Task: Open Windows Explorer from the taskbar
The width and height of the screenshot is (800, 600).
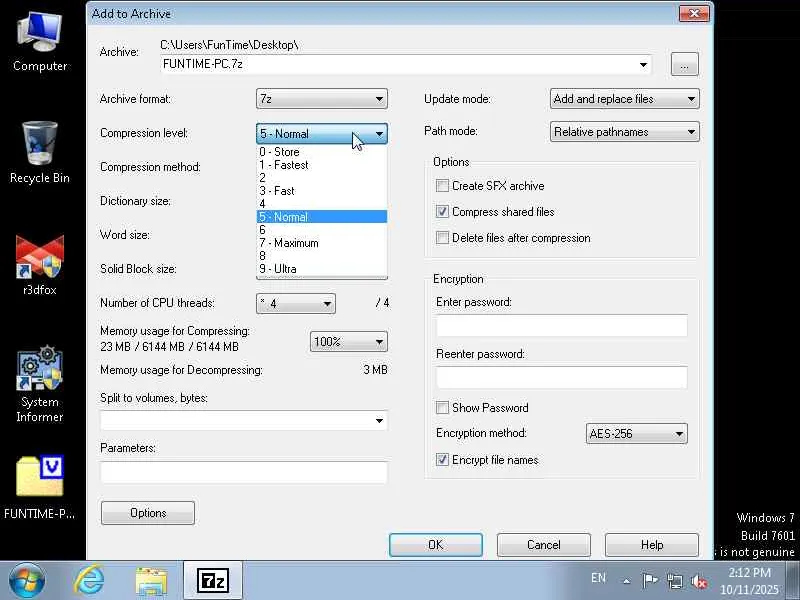Action: click(x=151, y=581)
